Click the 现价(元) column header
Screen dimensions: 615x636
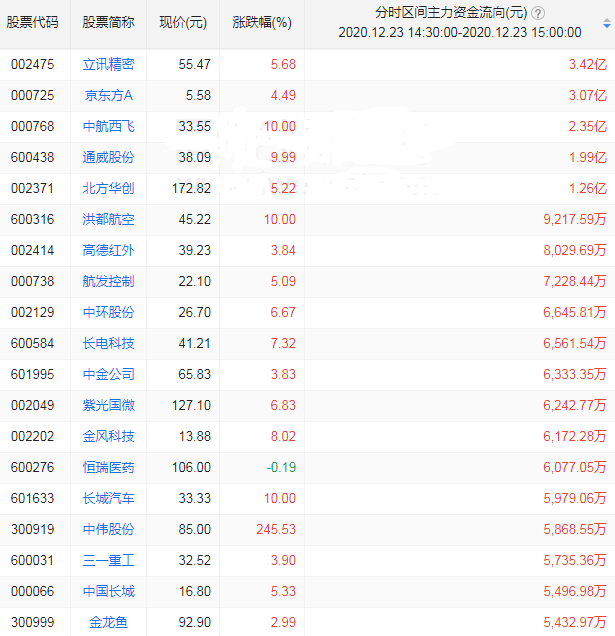click(x=183, y=23)
